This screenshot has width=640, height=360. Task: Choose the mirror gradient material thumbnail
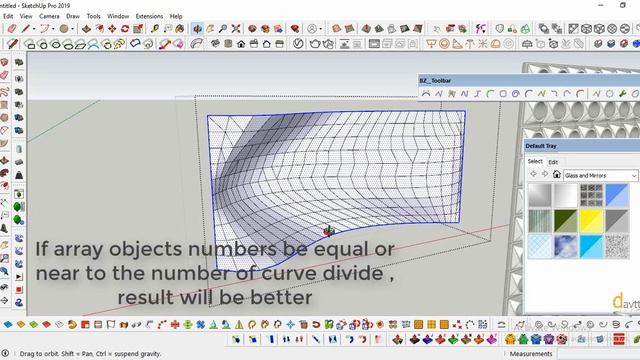[x=540, y=196]
